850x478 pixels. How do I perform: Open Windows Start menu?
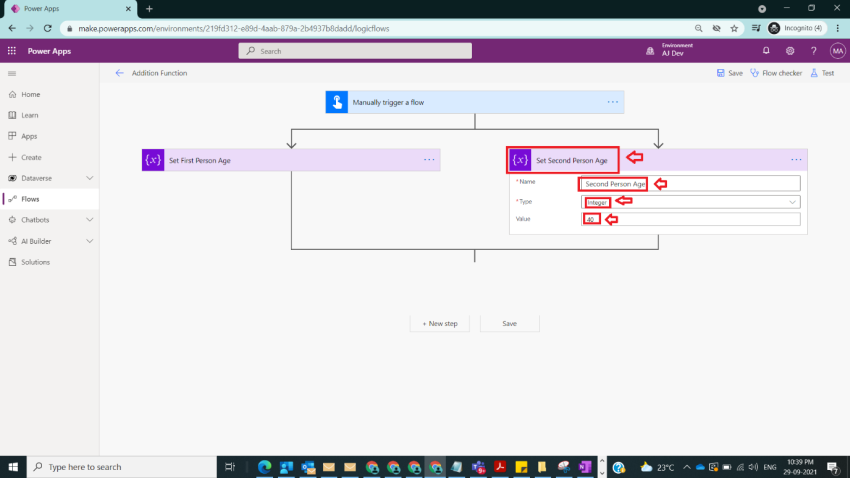coord(13,467)
